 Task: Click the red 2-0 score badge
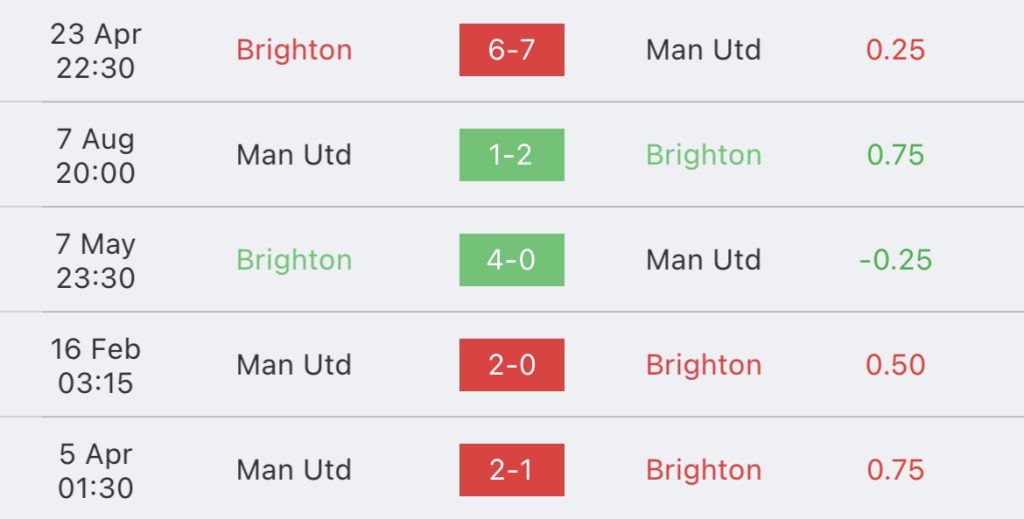(511, 365)
